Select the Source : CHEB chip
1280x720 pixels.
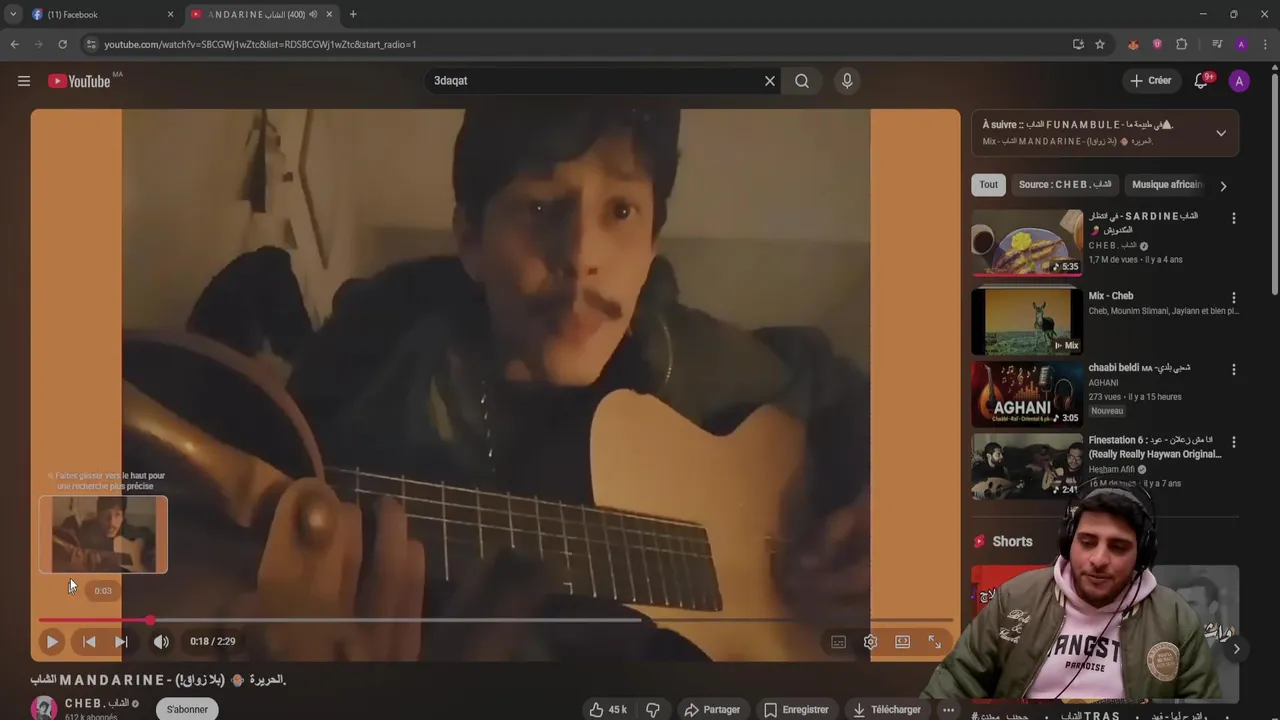pyautogui.click(x=1065, y=185)
